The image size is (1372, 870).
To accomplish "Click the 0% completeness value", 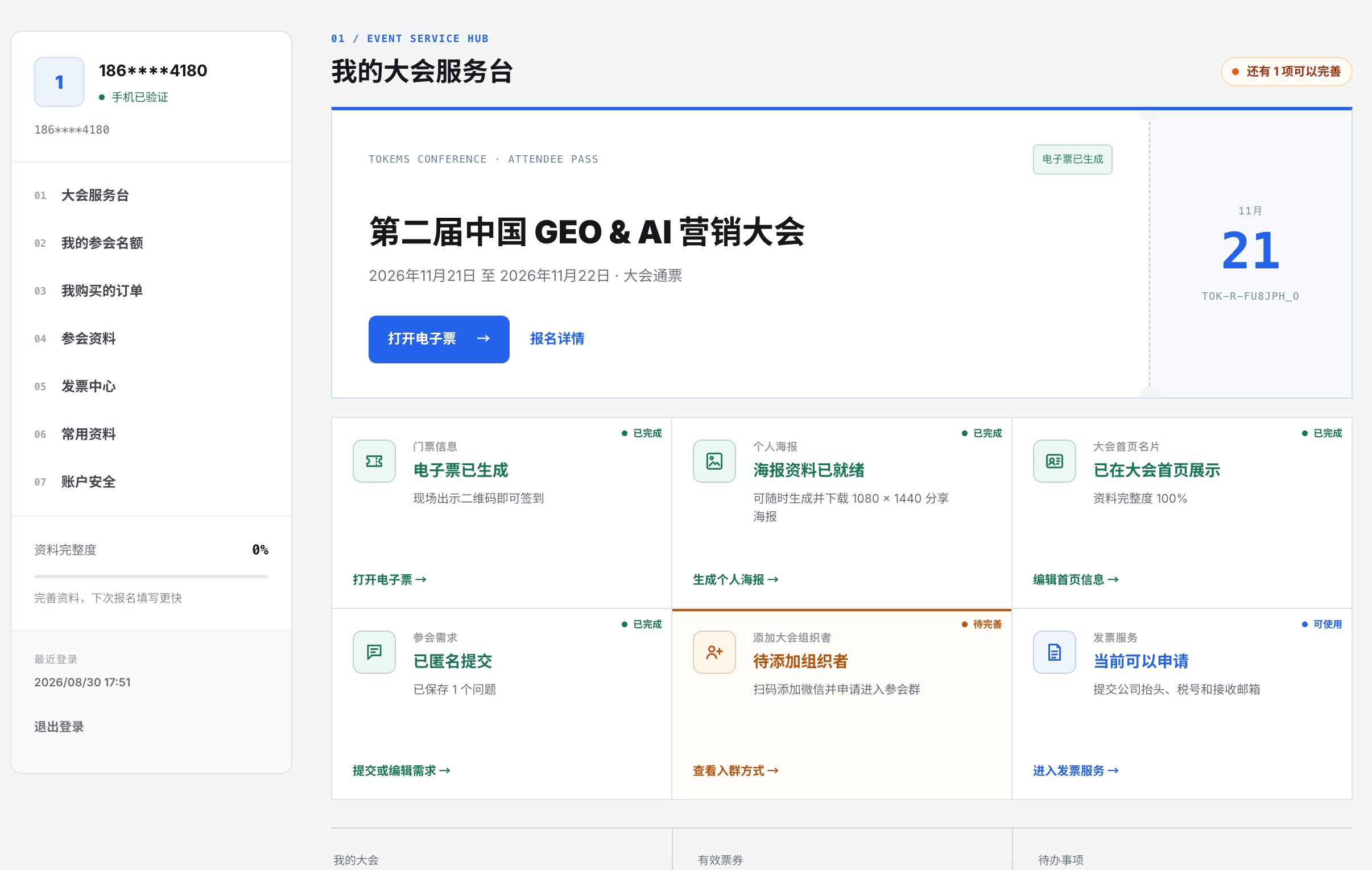I will click(261, 550).
